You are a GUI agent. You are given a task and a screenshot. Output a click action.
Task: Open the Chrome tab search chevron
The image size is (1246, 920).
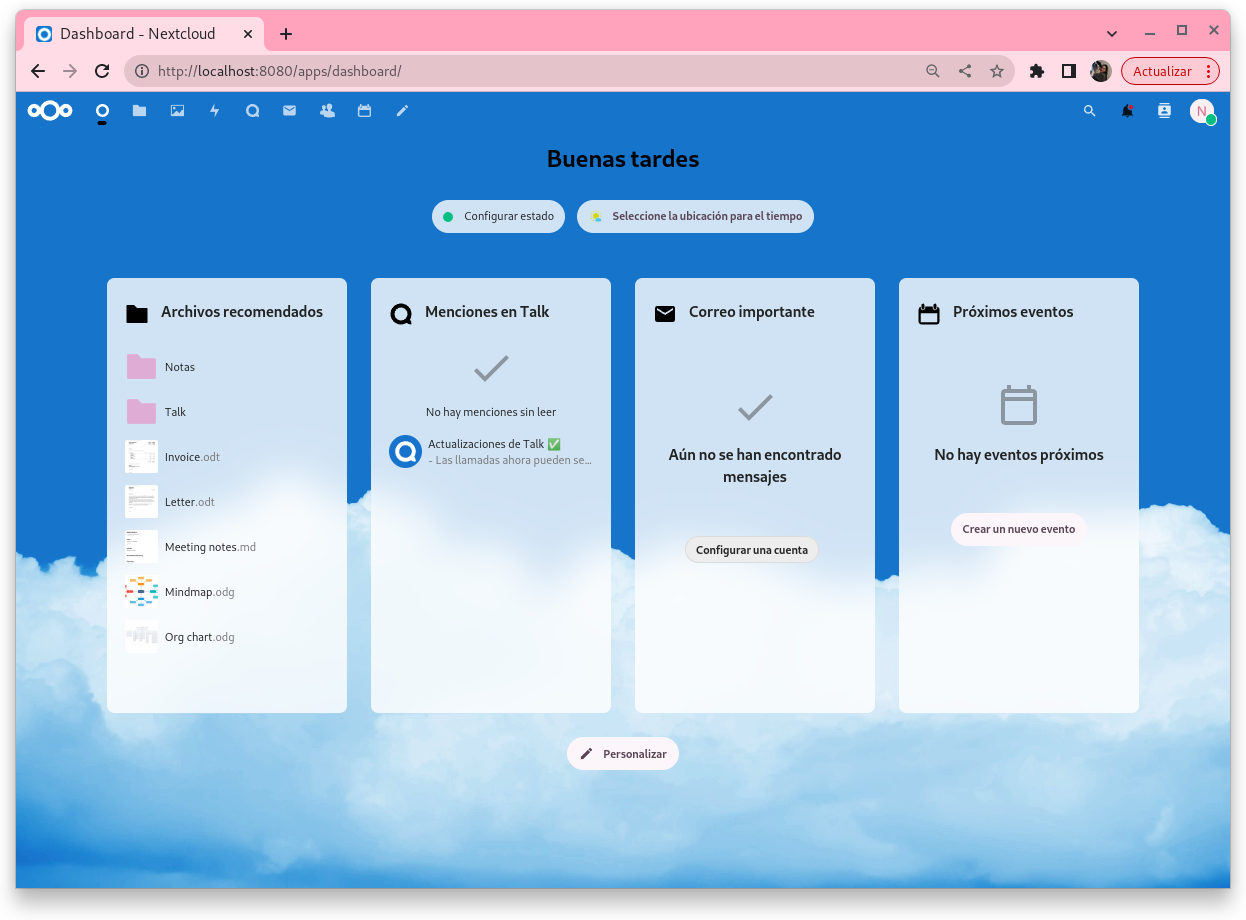(1112, 33)
